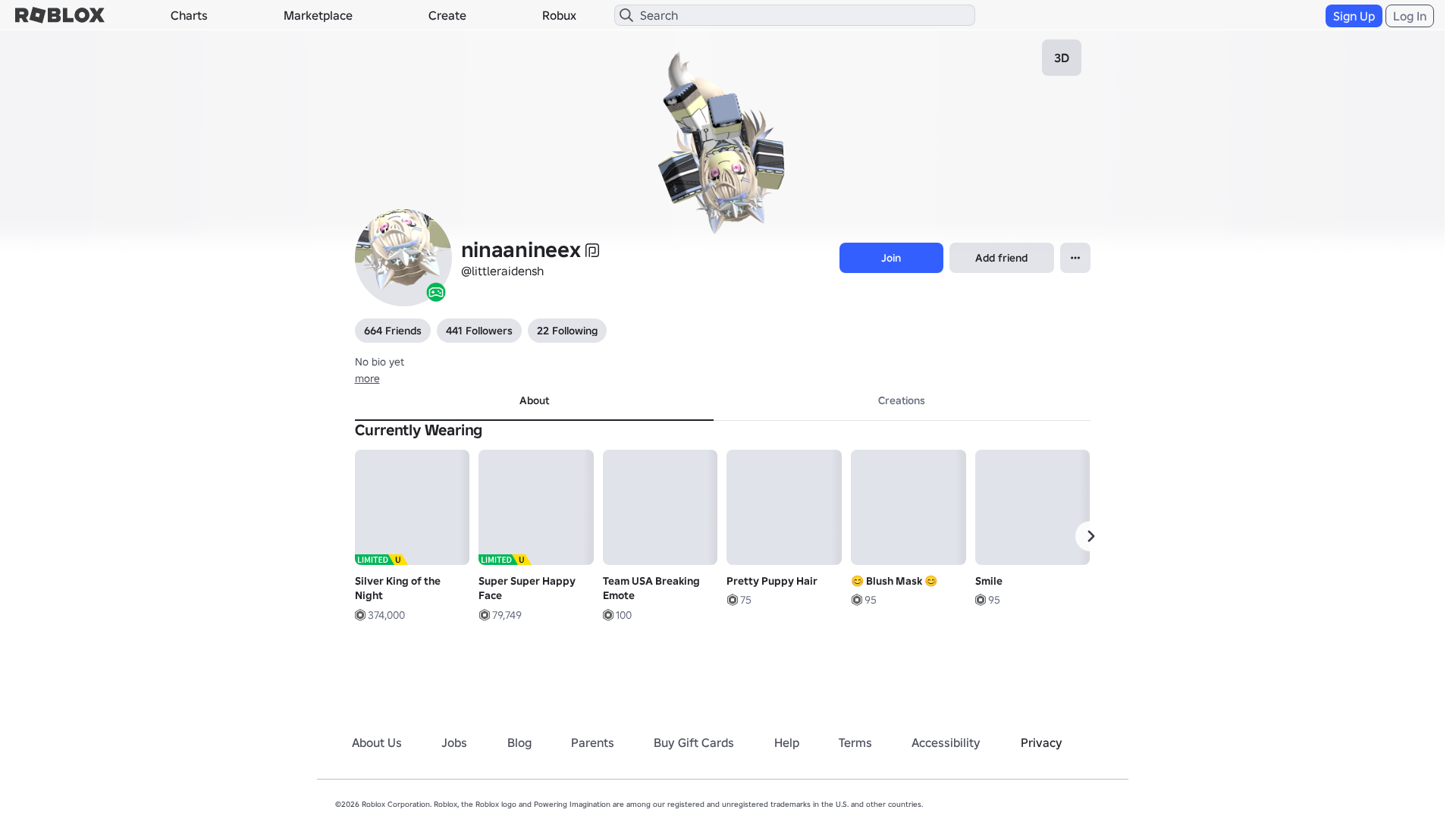The width and height of the screenshot is (1456, 819).
Task: Switch to the Creations tab
Action: (902, 401)
